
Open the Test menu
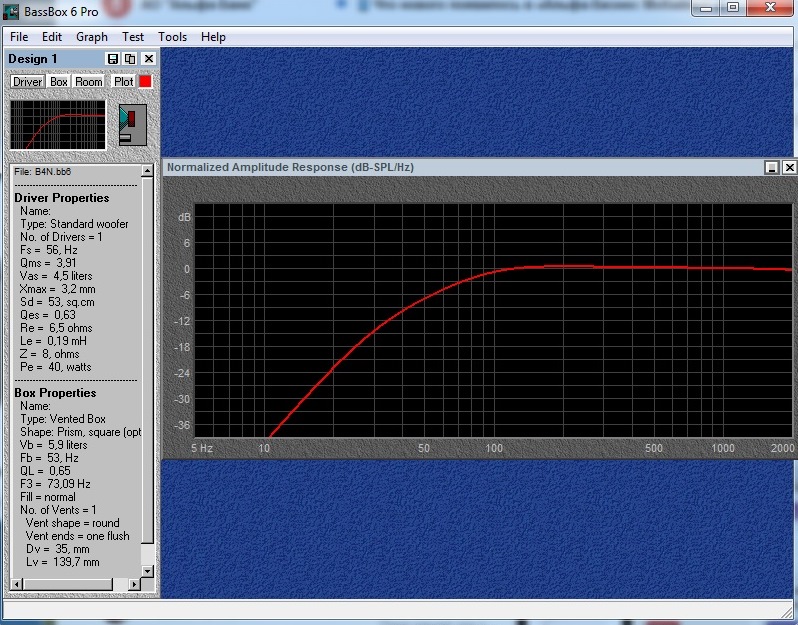pyautogui.click(x=132, y=37)
